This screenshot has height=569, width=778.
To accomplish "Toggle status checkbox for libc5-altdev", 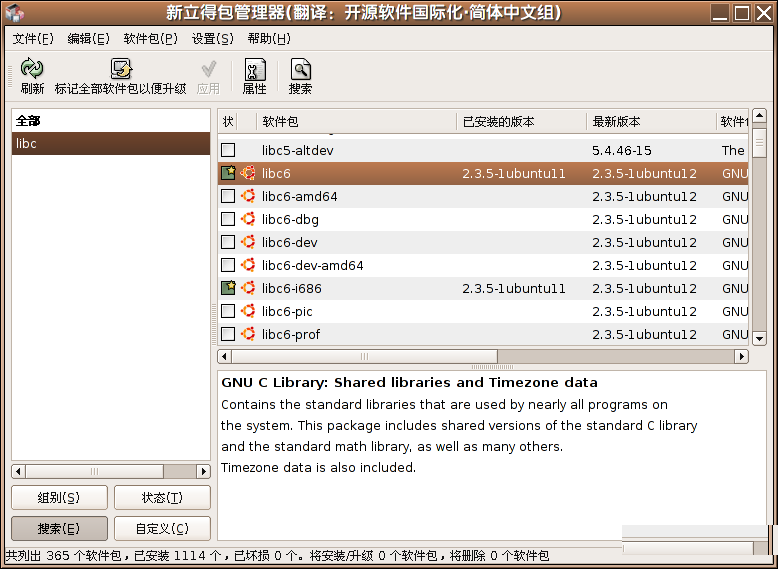I will [x=228, y=150].
